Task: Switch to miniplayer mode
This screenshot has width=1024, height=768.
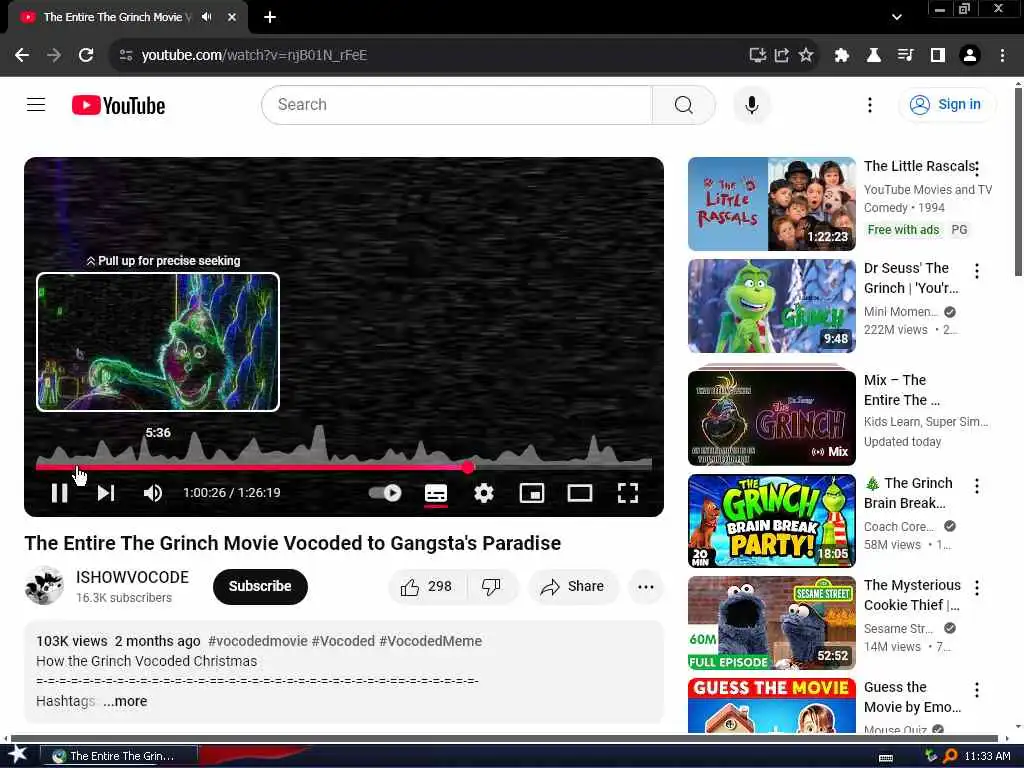Action: coord(532,493)
